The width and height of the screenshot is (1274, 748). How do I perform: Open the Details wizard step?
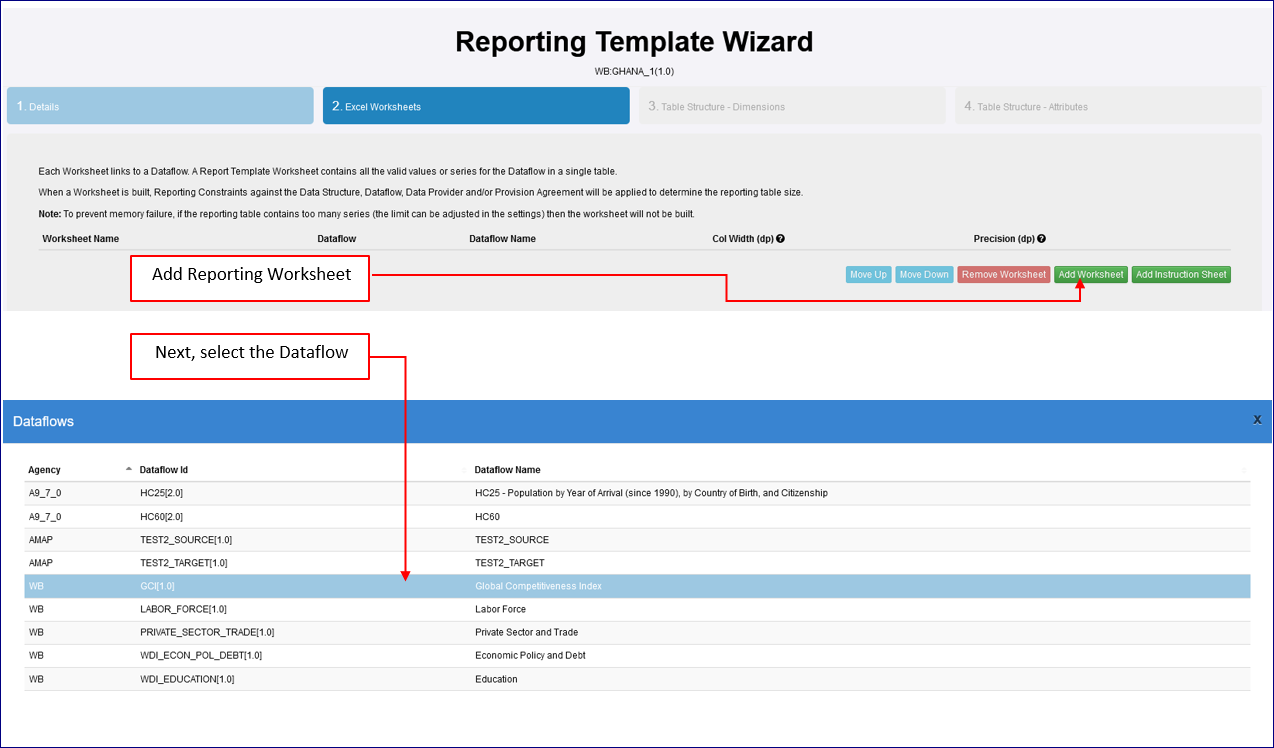point(160,106)
